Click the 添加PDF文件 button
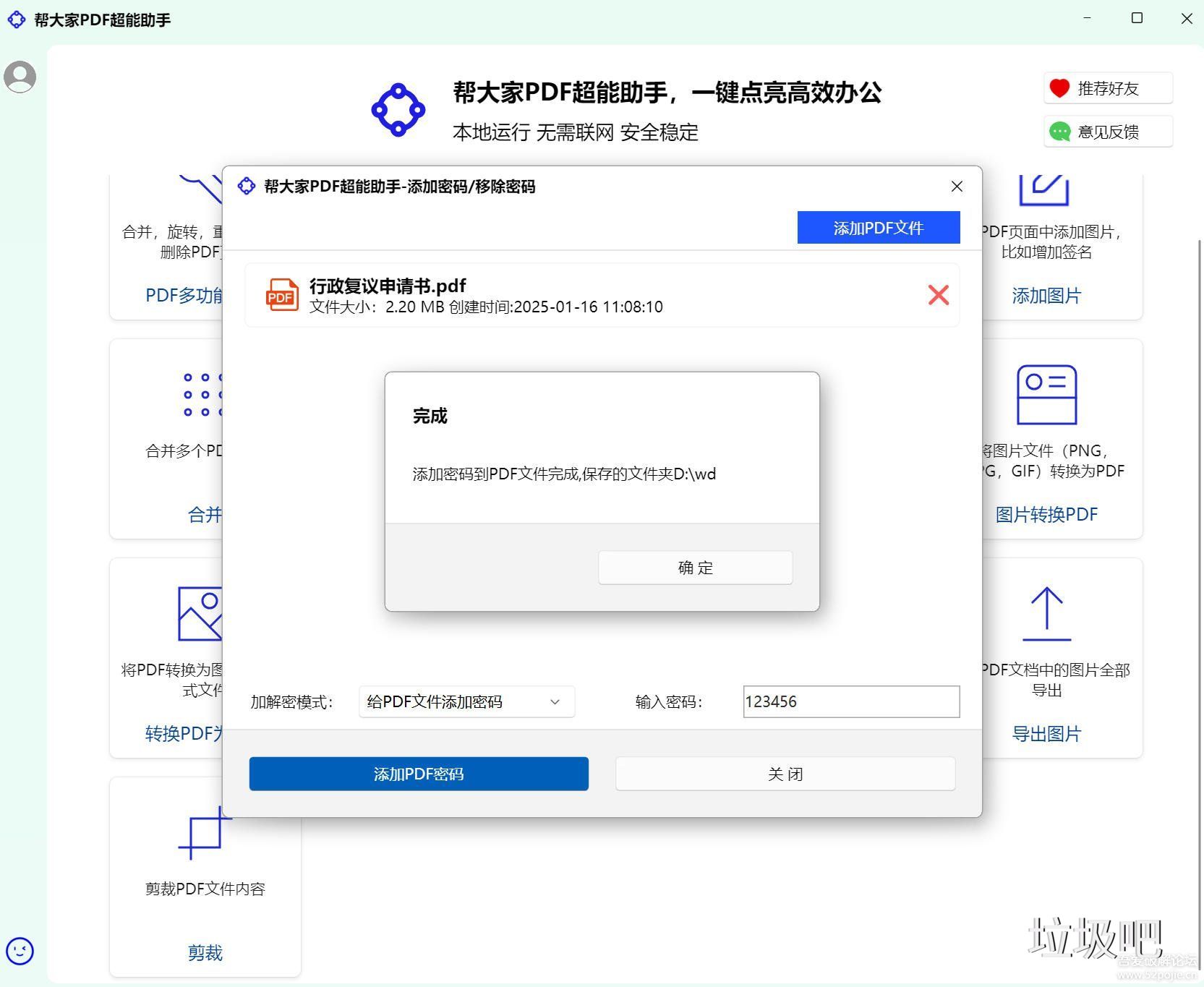 point(878,228)
